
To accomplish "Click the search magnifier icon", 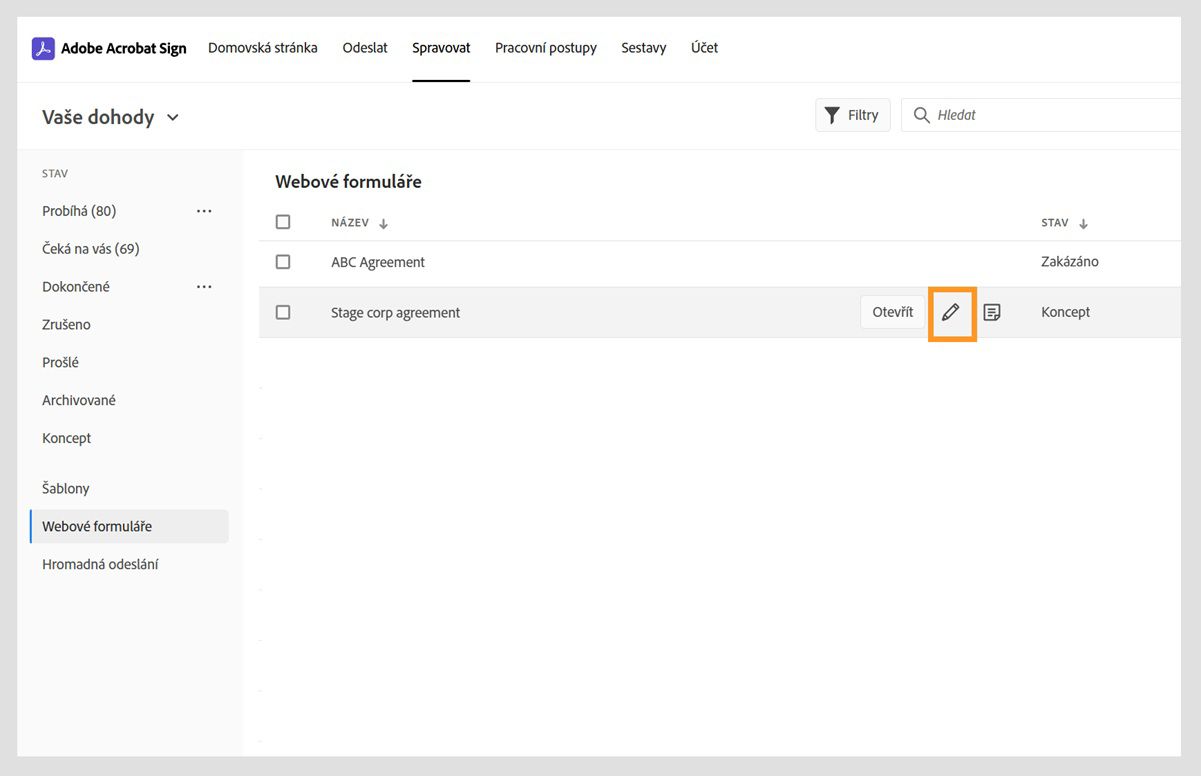I will tap(922, 115).
